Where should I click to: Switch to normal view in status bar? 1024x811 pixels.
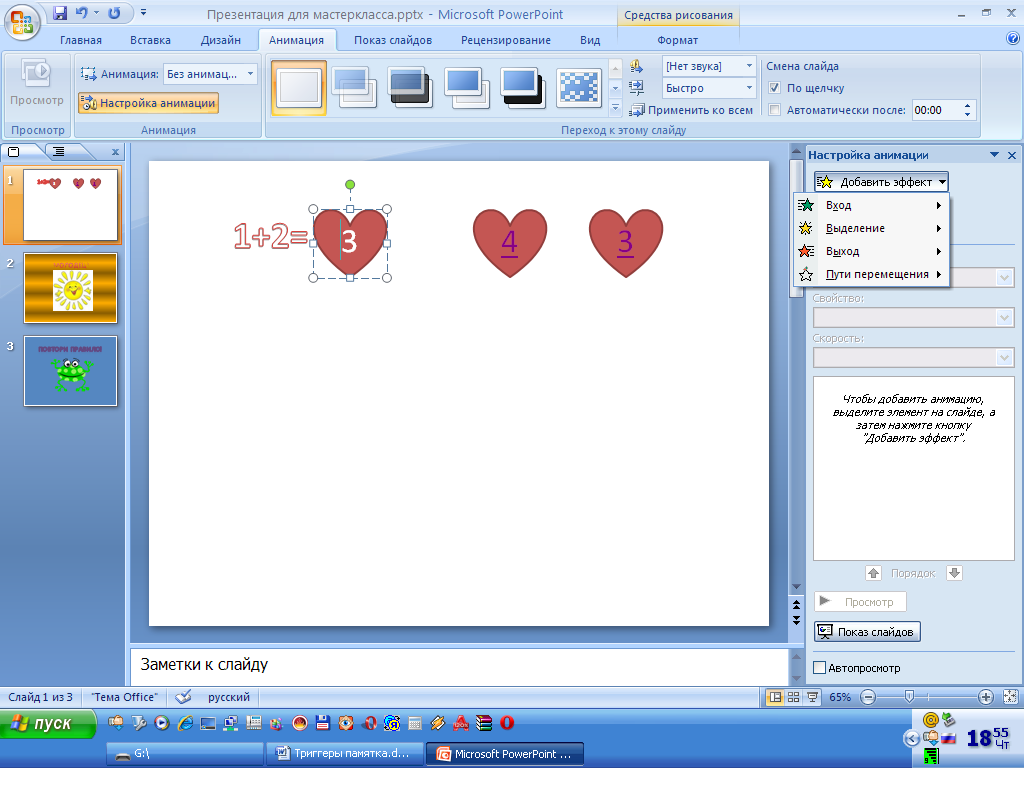(x=775, y=697)
